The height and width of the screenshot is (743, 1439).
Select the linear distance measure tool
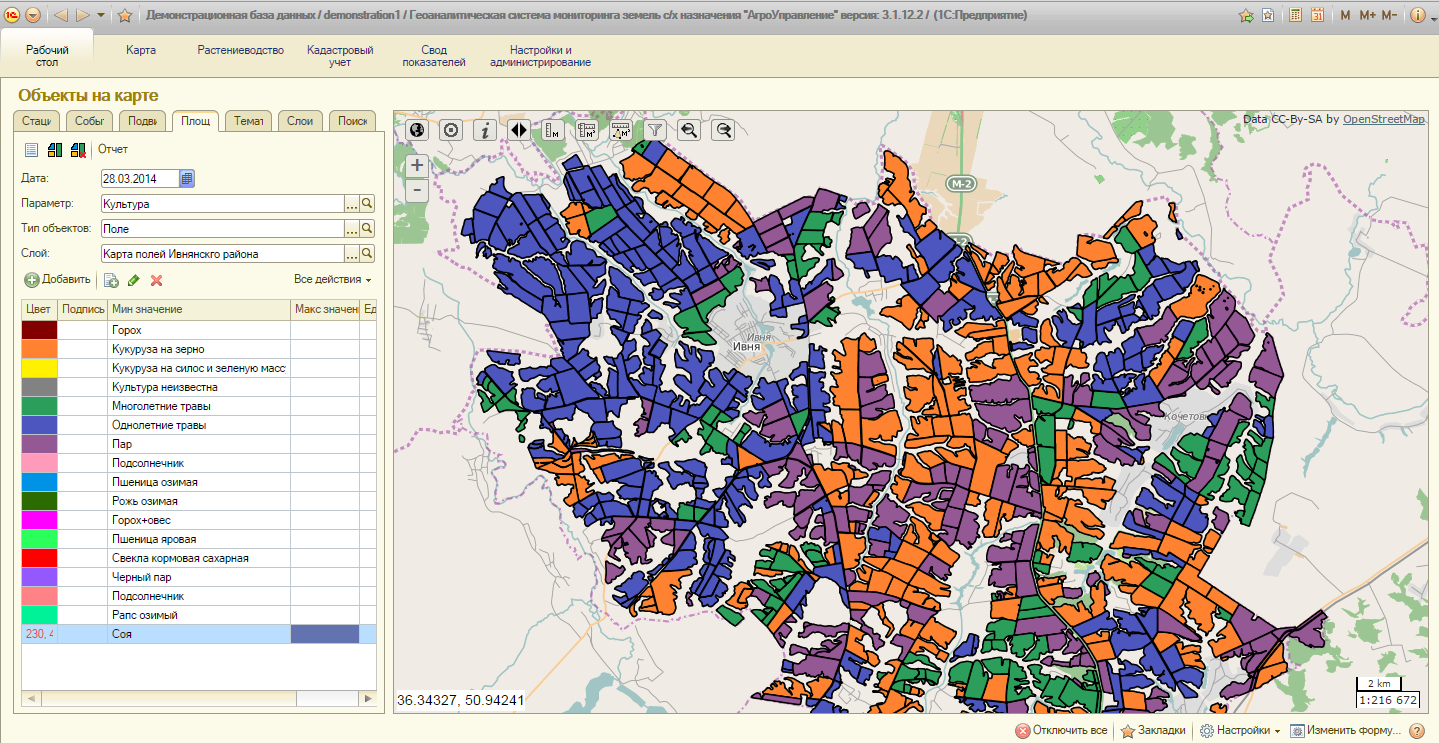click(553, 130)
